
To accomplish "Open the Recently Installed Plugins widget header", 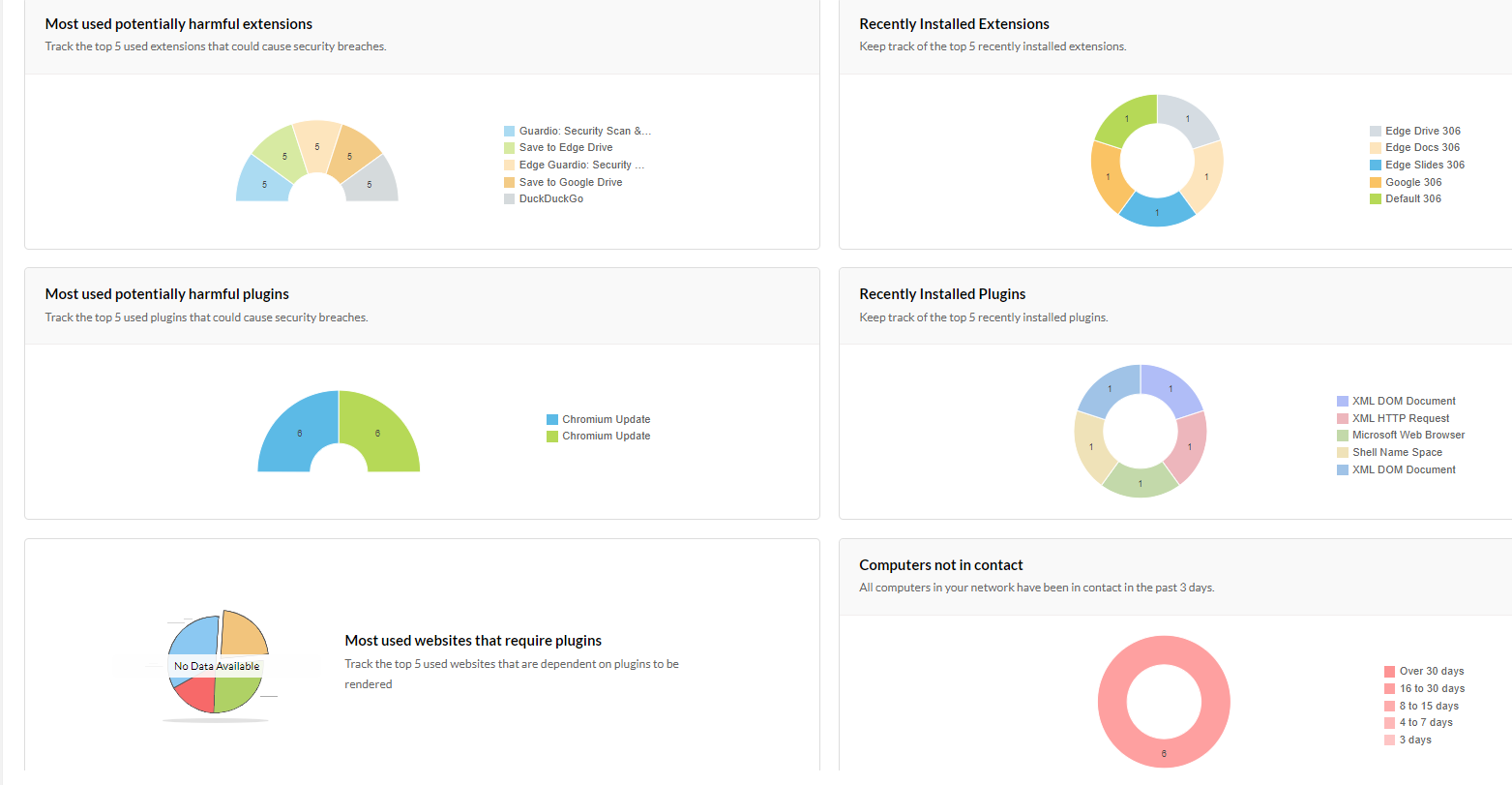I will [942, 293].
